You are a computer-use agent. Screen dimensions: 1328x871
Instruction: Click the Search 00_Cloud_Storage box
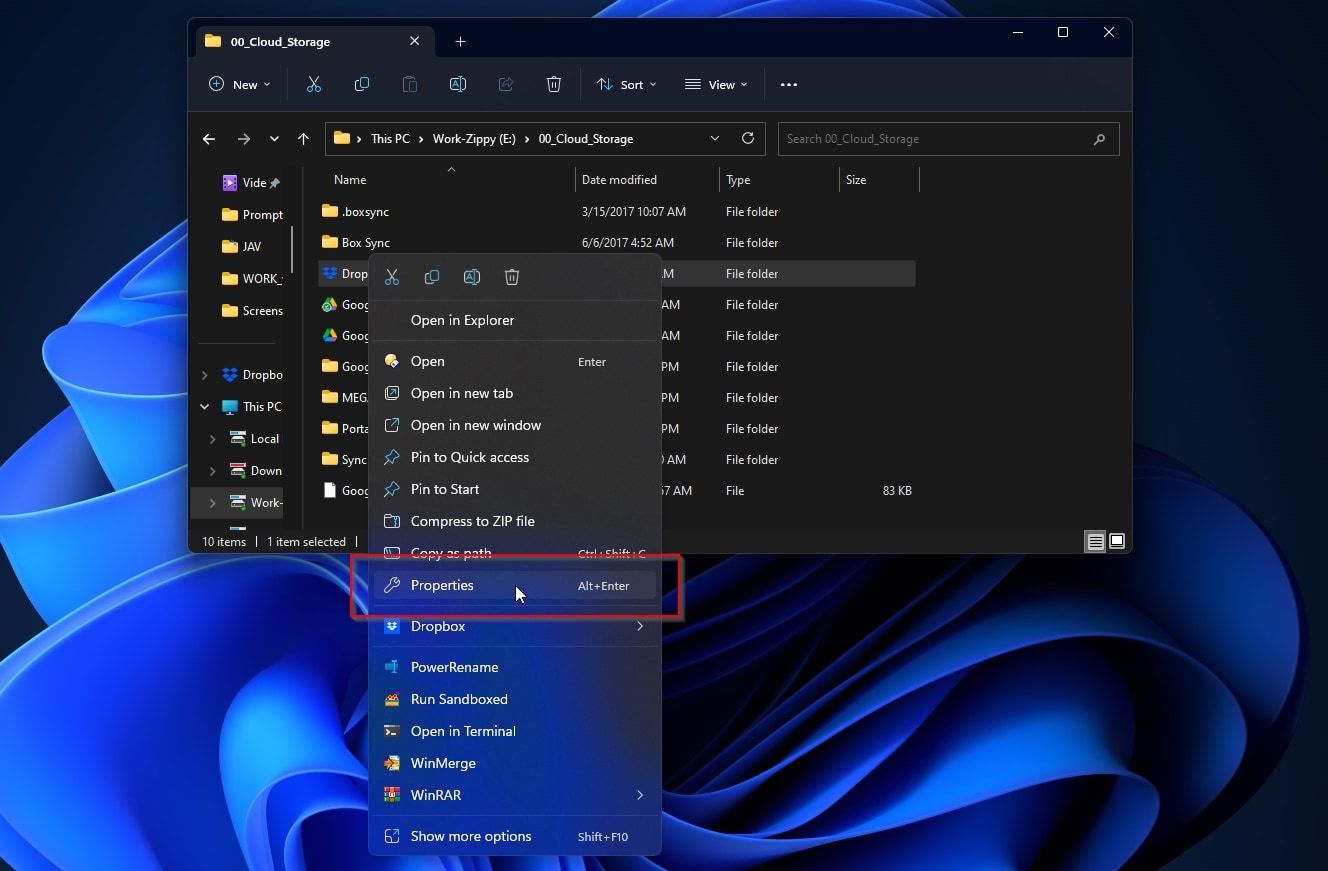[x=947, y=139]
